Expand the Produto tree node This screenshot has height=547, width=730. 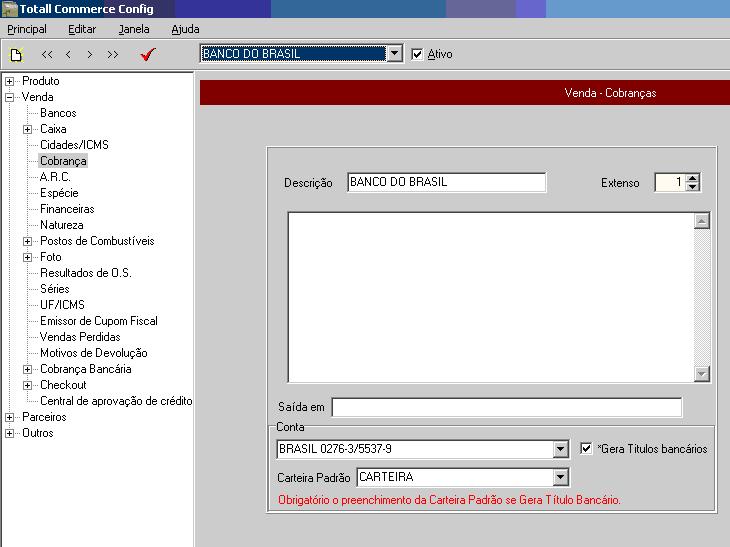point(10,81)
